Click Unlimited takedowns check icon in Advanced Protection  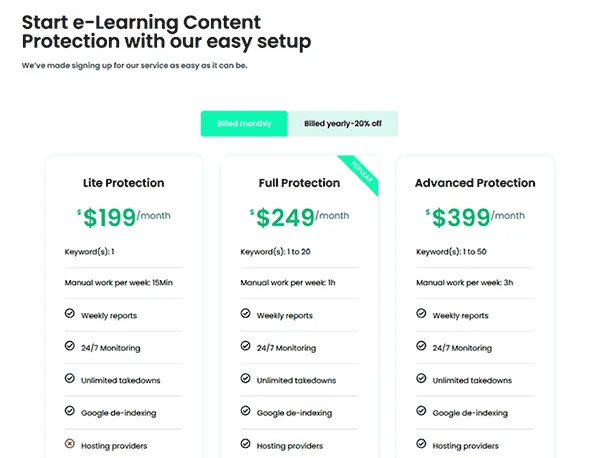click(421, 378)
